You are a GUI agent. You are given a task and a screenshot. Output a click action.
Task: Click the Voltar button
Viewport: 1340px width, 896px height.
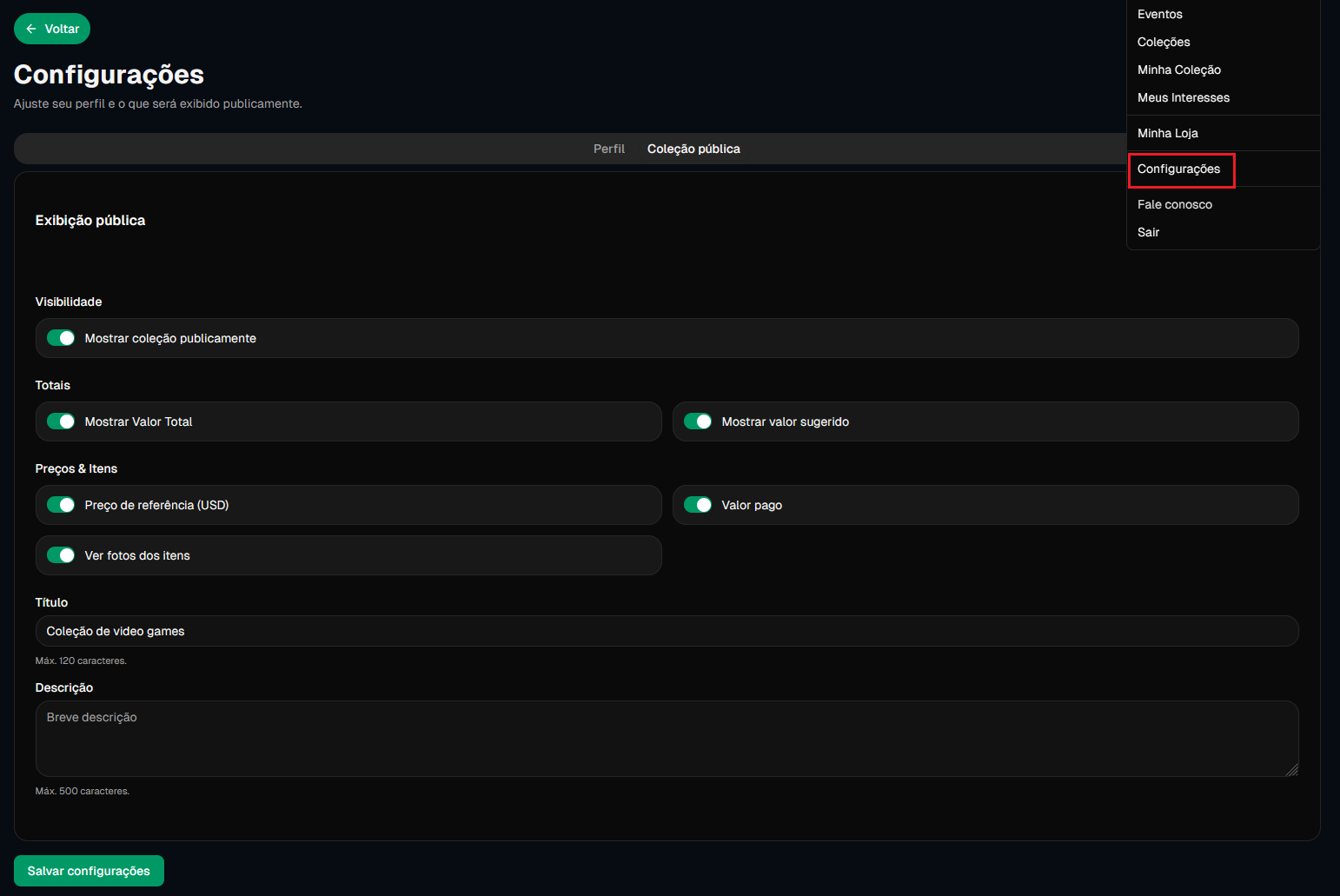[x=51, y=28]
